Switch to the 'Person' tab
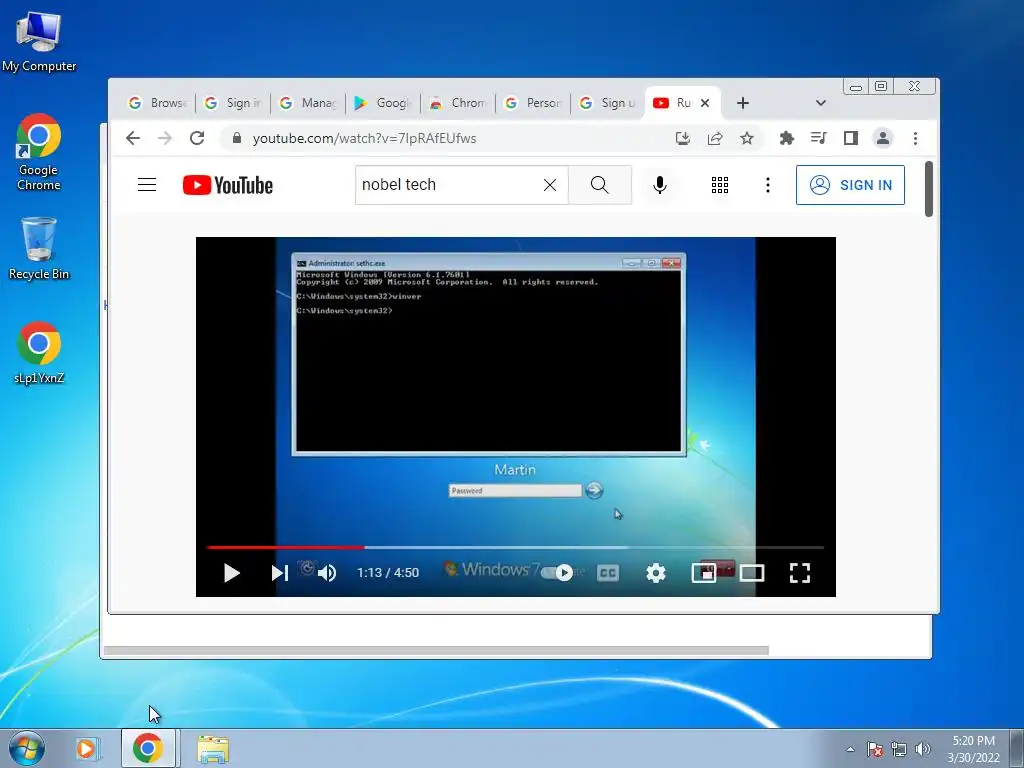This screenshot has width=1024, height=768. click(534, 103)
